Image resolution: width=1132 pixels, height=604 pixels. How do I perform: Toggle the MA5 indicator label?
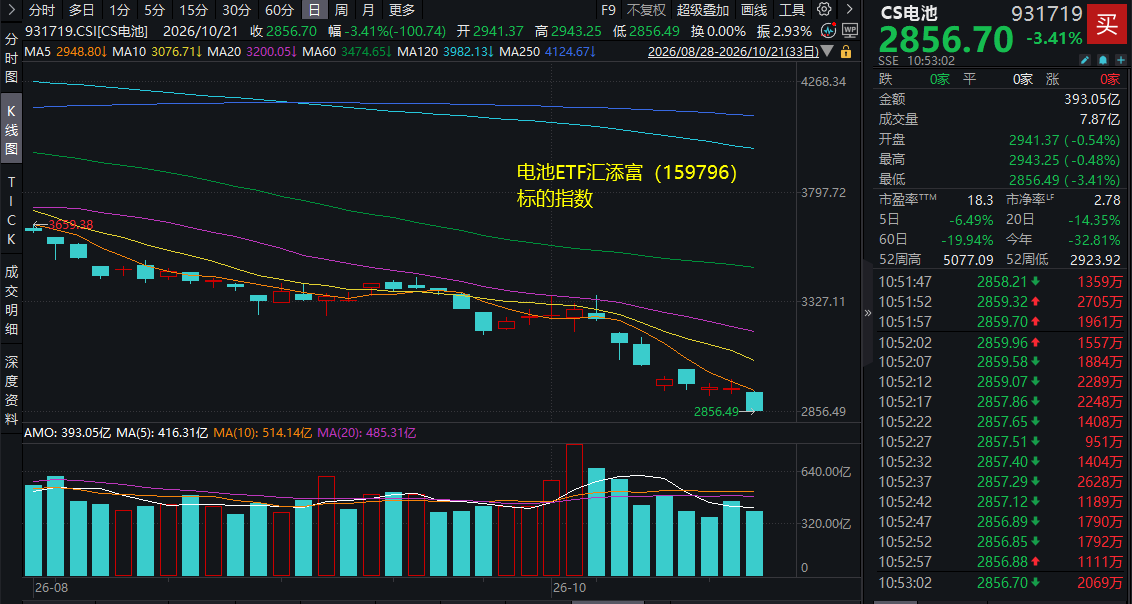(37, 52)
